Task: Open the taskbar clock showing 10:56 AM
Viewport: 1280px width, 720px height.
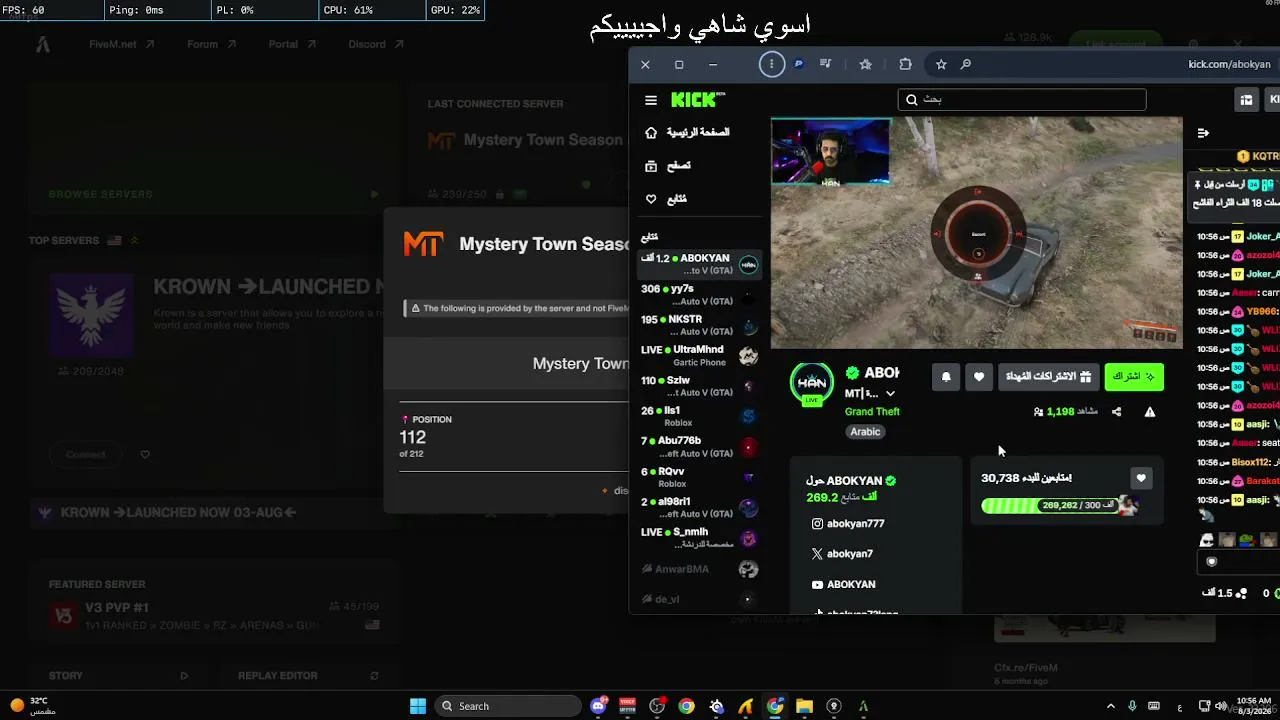Action: click(1253, 706)
